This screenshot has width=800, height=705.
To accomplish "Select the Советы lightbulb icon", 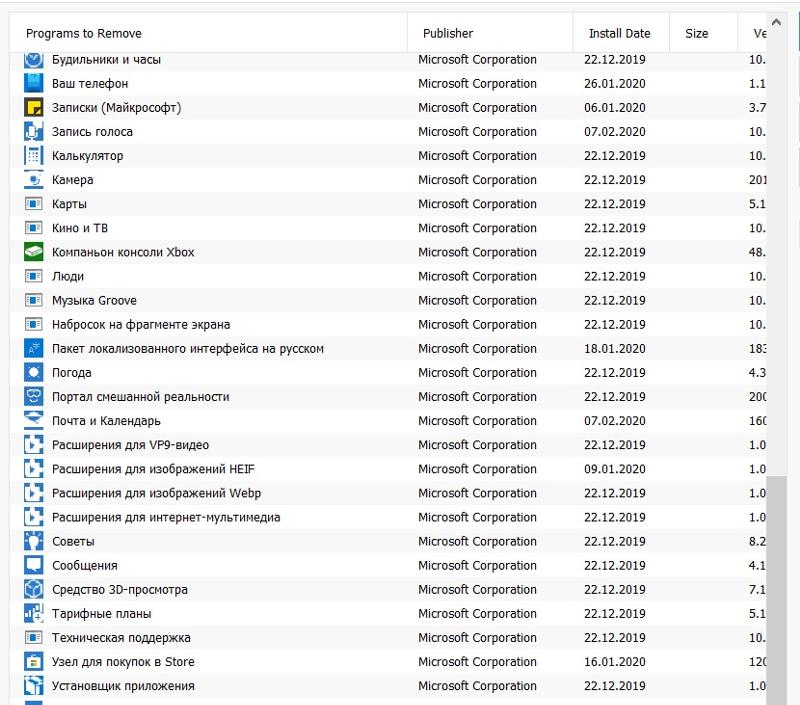I will point(33,541).
